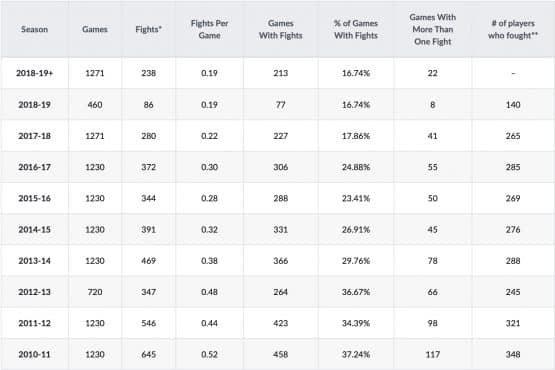Click the 645 fights value
This screenshot has height=370, width=555.
click(x=149, y=354)
